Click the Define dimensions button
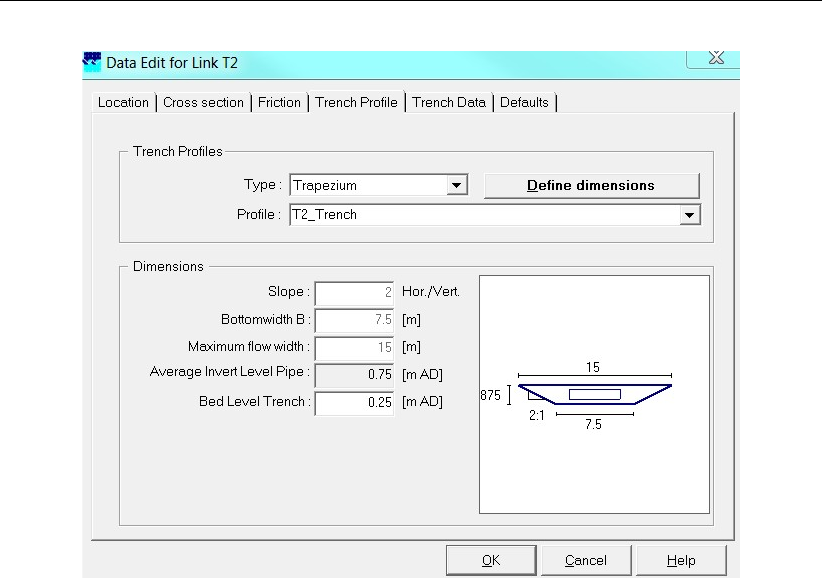Viewport: 822px width, 578px height. click(591, 186)
